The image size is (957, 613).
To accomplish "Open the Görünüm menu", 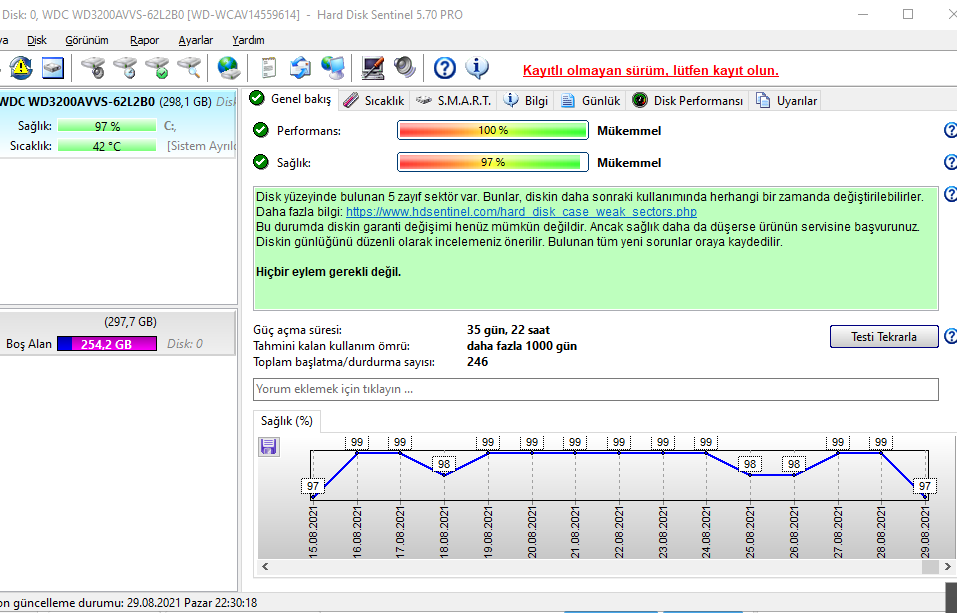I will 87,40.
